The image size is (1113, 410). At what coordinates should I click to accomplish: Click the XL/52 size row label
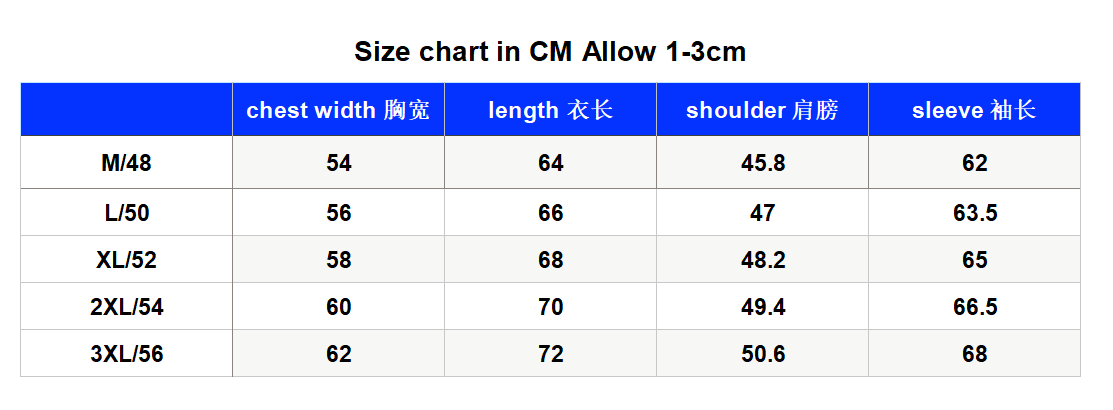pos(126,260)
